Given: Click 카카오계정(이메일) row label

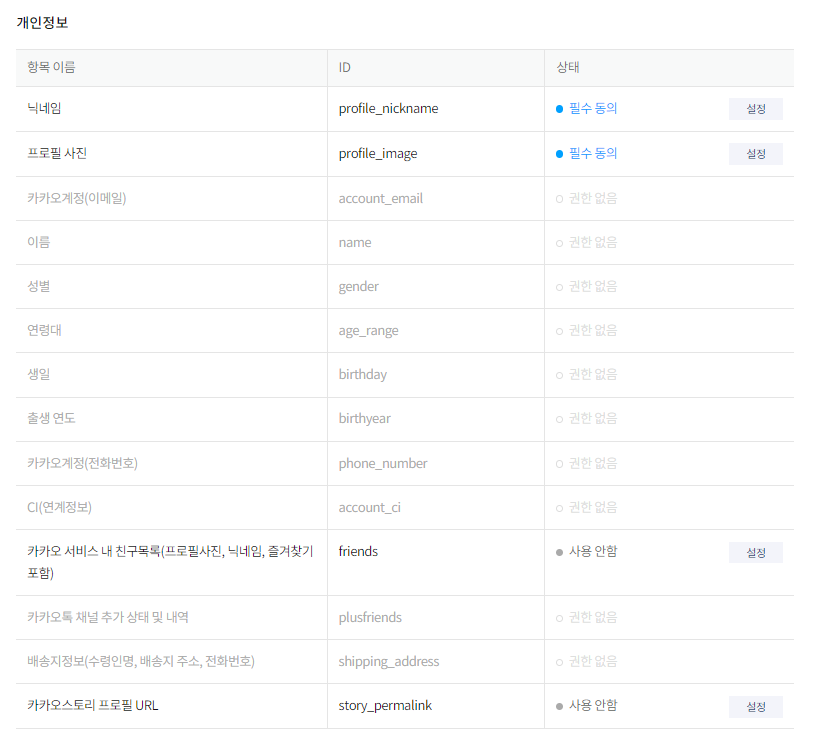Looking at the screenshot, I should (77, 198).
